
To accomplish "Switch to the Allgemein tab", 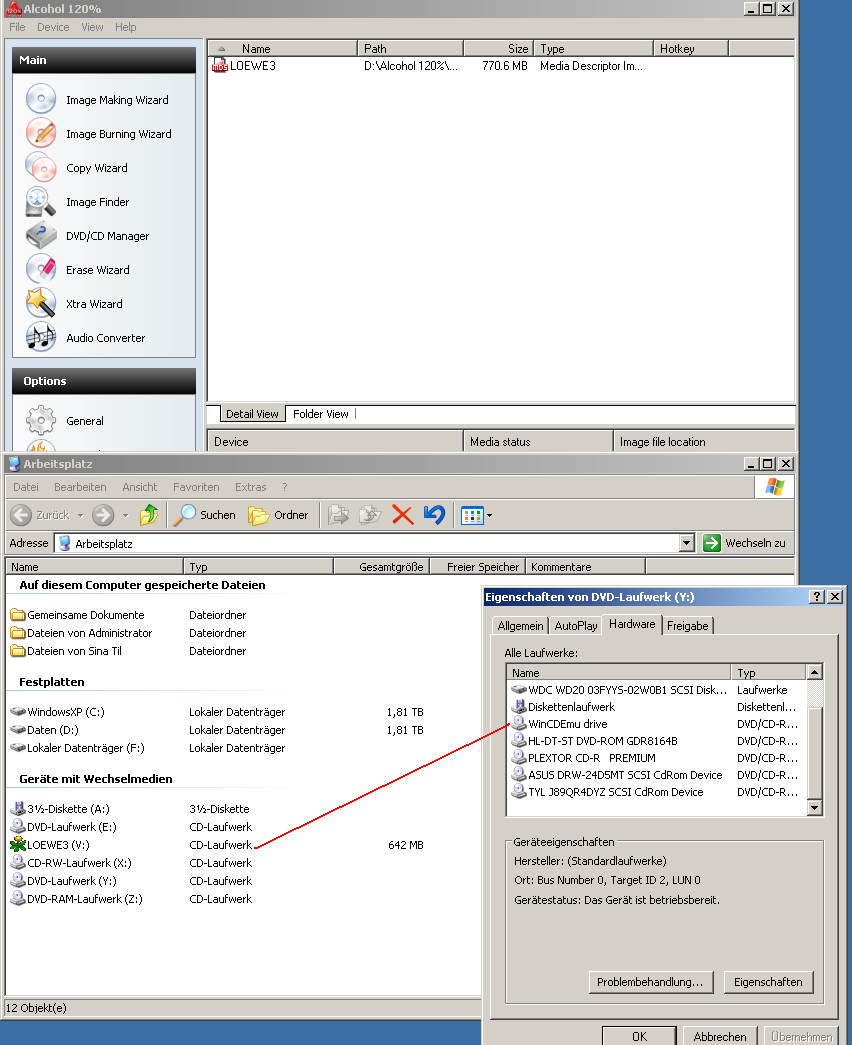I will tap(520, 626).
